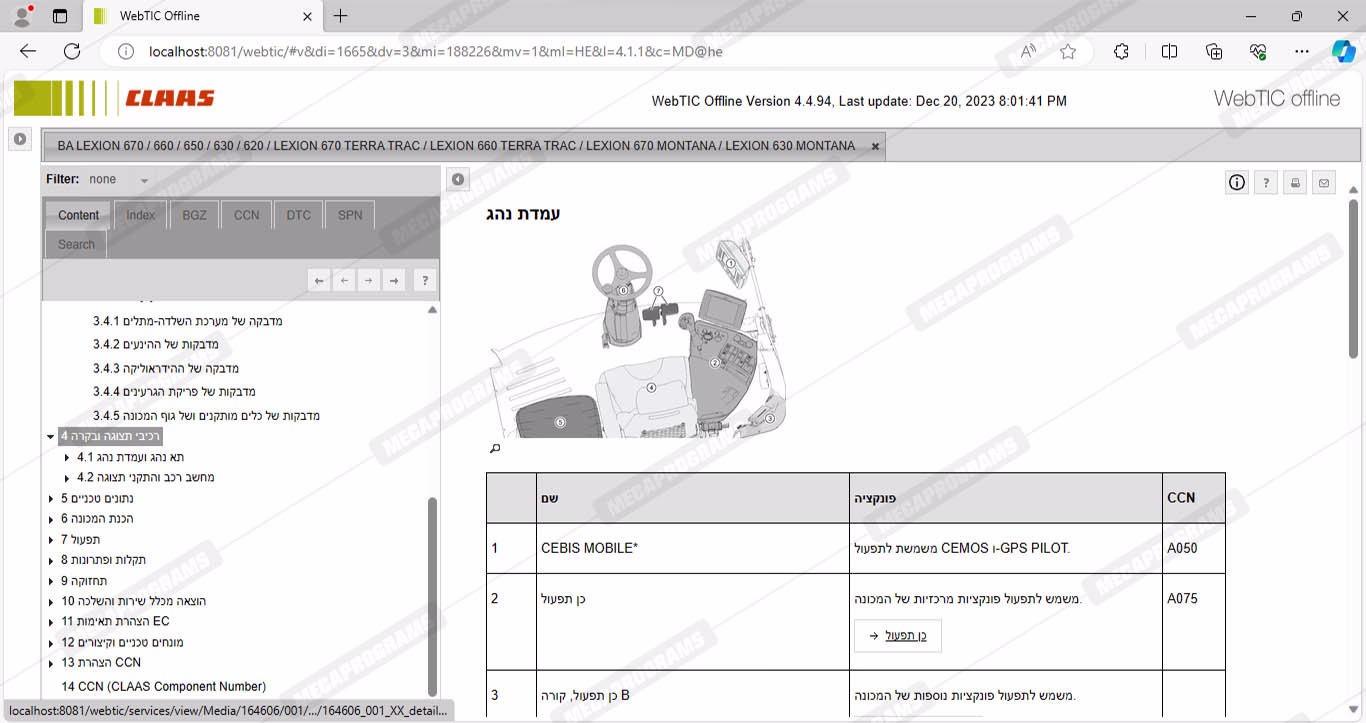Open 14 CCN (CLAAS Component Number) entry
1366x723 pixels.
(163, 686)
